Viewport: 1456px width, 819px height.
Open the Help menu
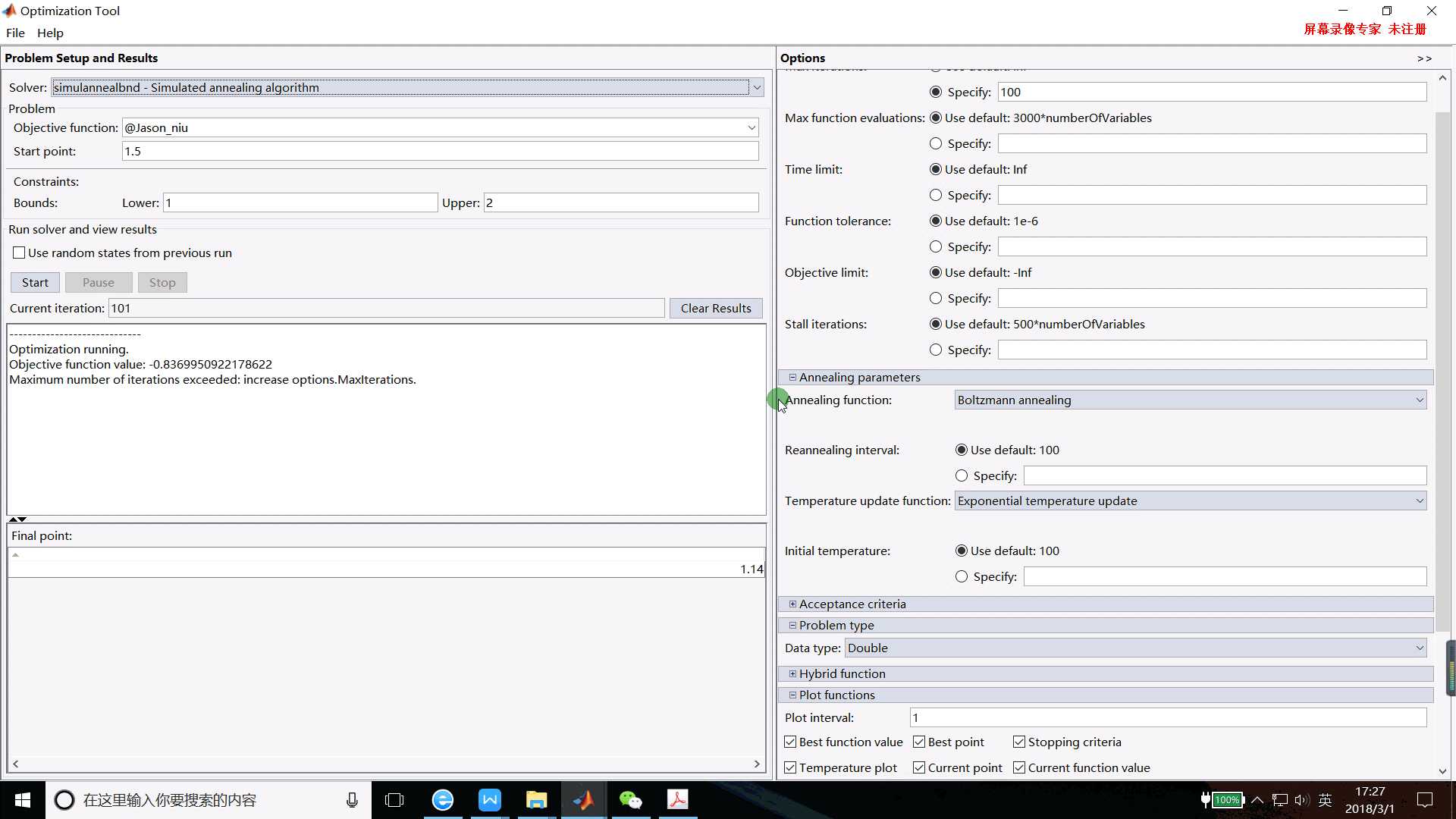coord(50,32)
